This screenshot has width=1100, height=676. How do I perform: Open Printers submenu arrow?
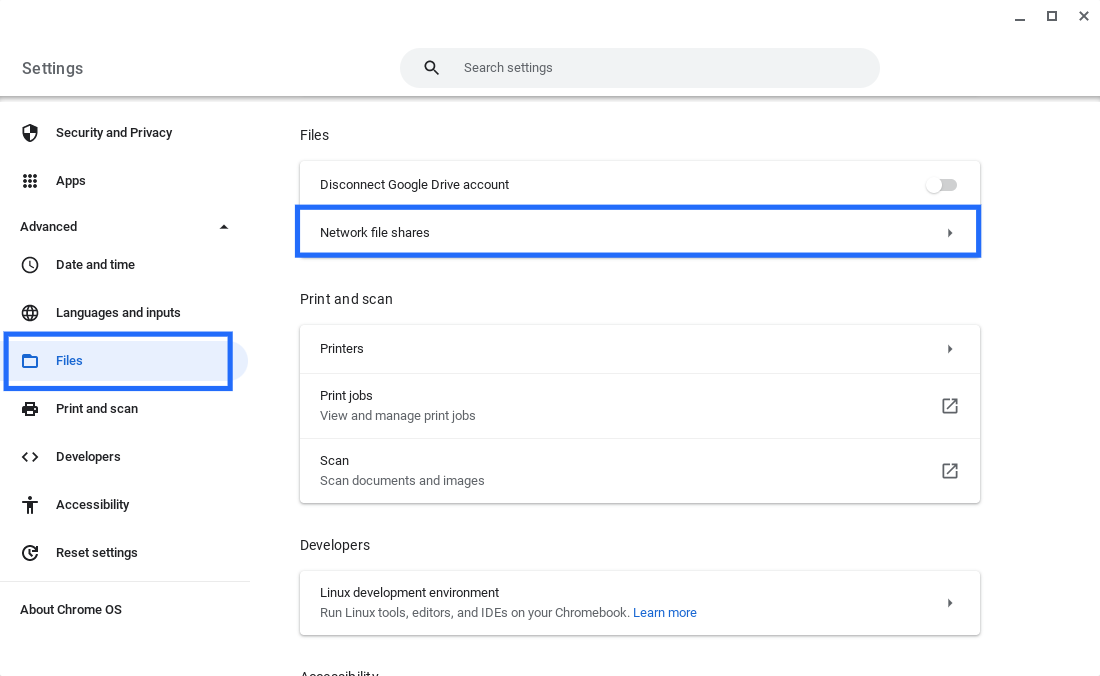949,349
